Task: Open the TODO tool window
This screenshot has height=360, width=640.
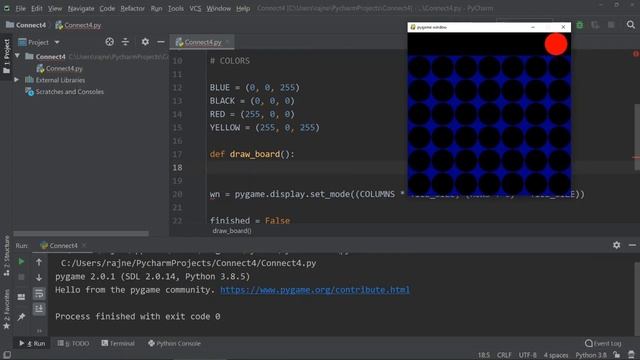Action: [x=73, y=343]
